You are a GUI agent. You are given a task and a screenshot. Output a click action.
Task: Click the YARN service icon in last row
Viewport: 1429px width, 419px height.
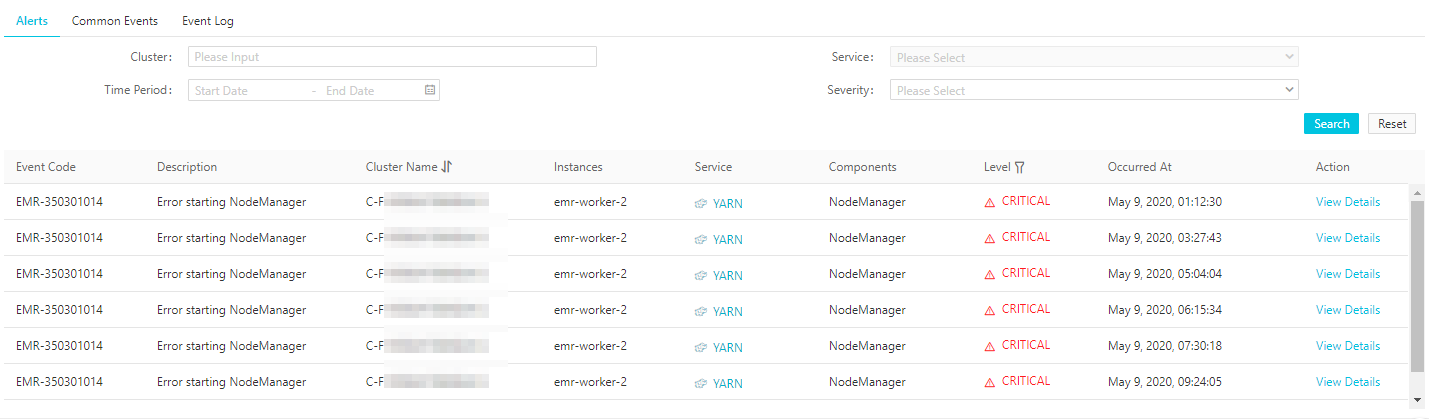701,383
